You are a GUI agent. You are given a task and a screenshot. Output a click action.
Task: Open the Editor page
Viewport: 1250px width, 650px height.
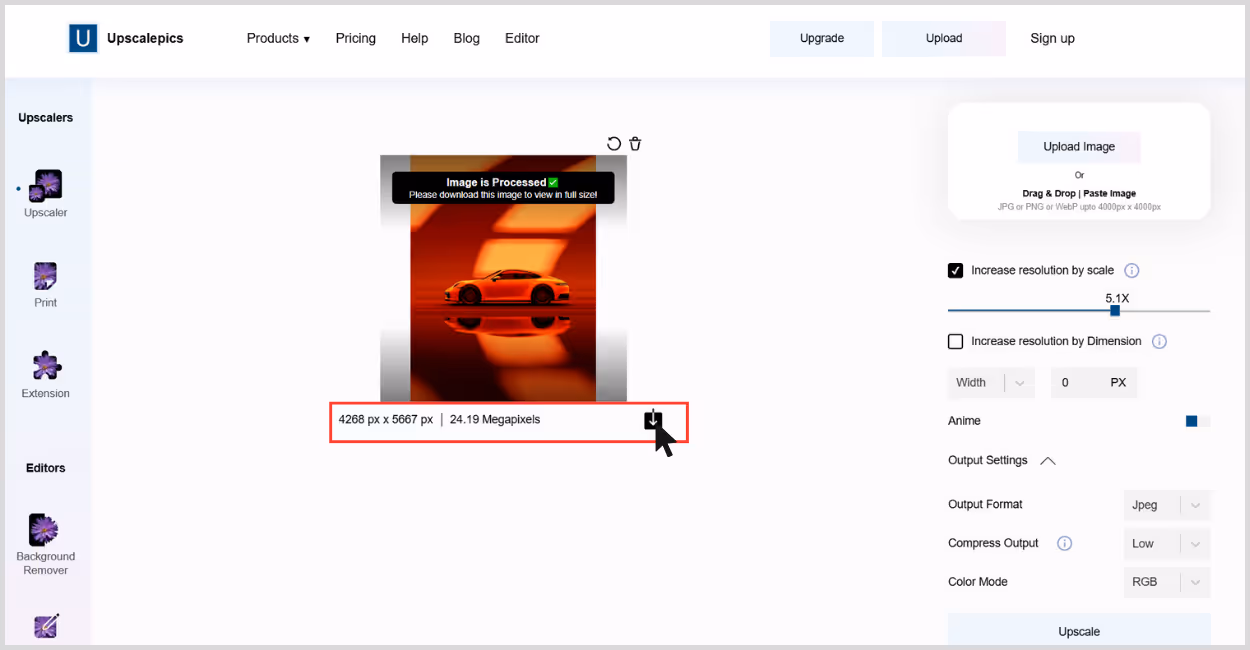pos(522,39)
